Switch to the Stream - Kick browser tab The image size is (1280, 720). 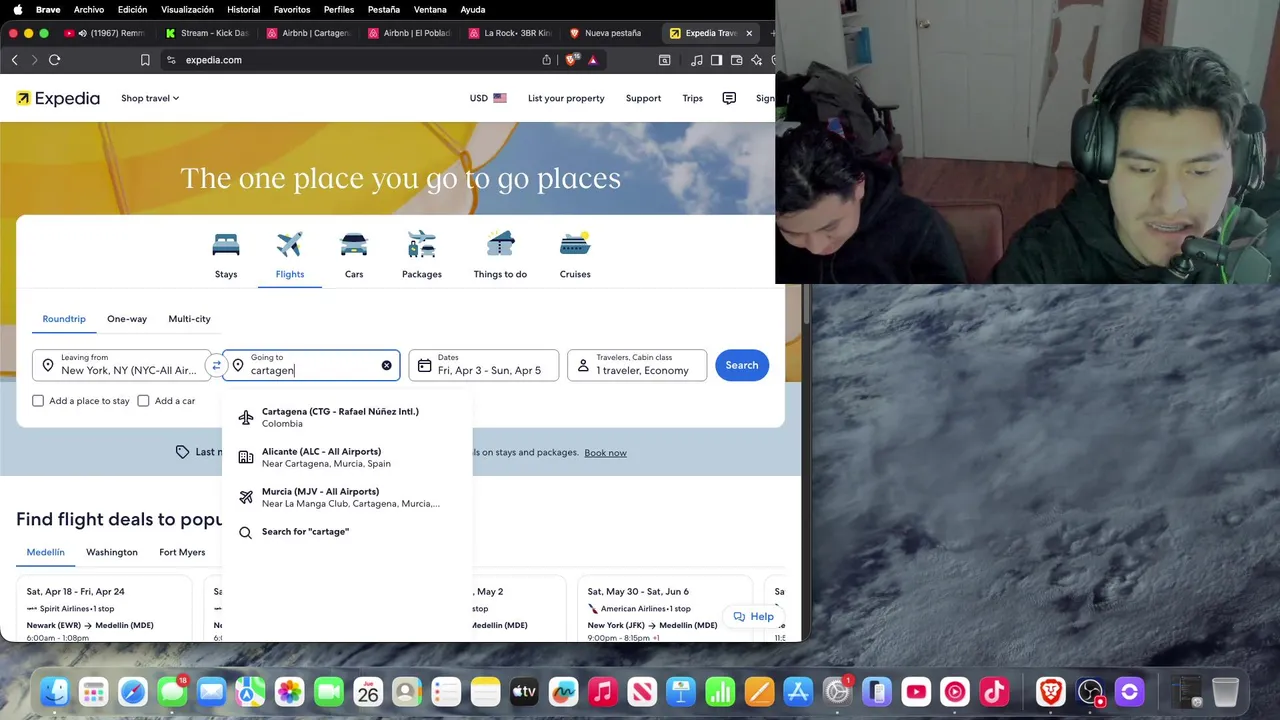point(207,33)
